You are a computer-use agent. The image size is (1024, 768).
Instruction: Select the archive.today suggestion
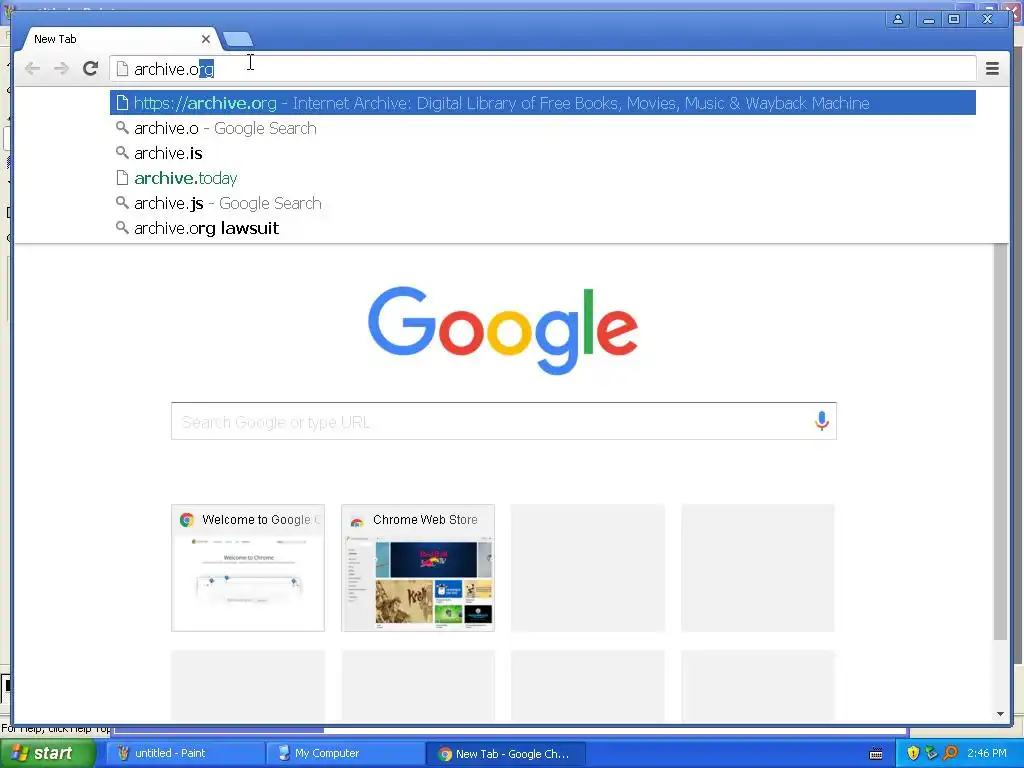point(543,178)
